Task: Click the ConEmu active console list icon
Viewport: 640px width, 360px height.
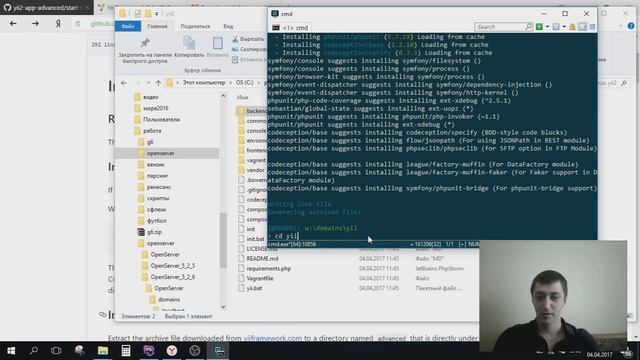Action: [x=556, y=27]
